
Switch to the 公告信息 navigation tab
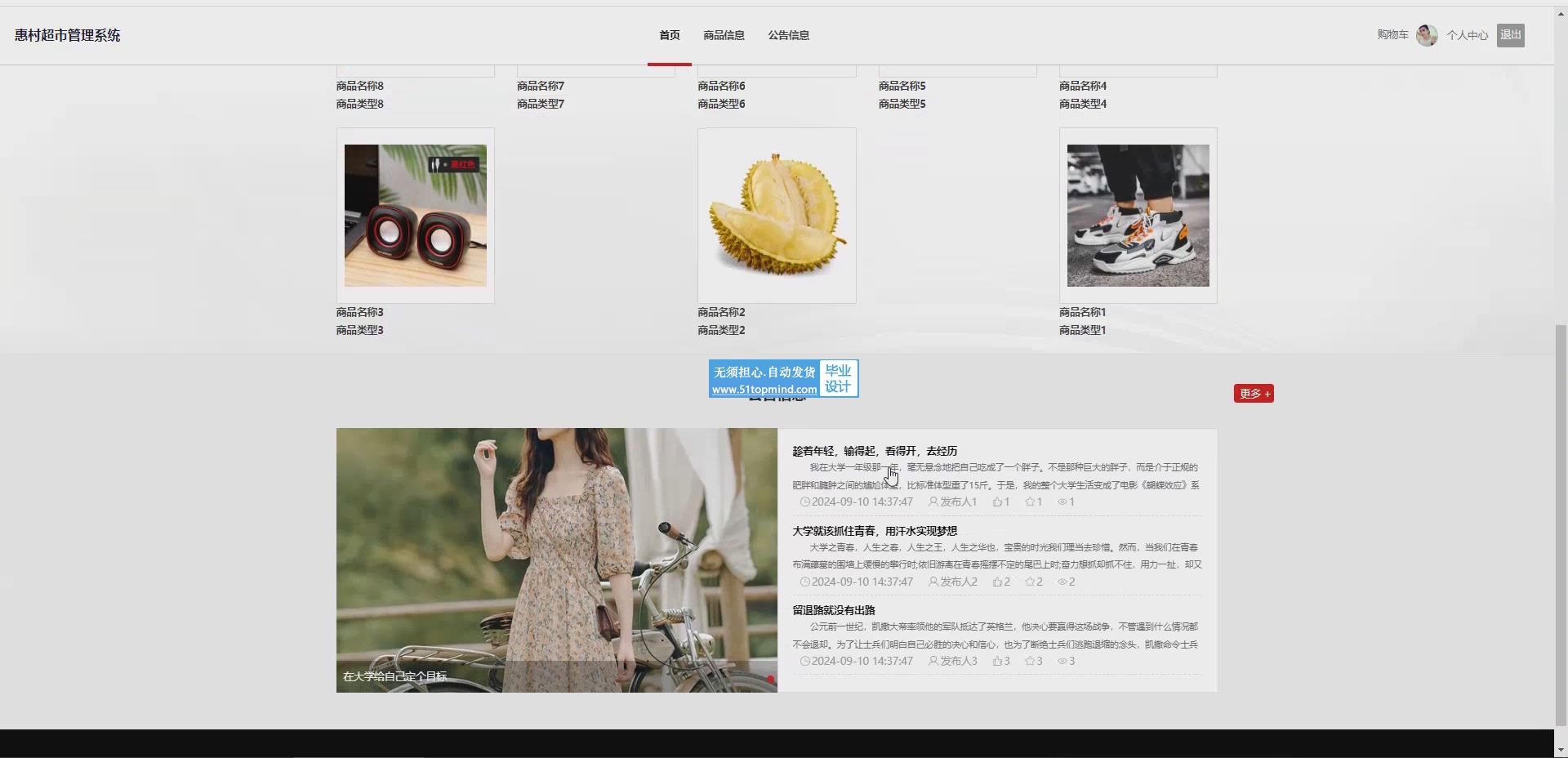point(788,35)
